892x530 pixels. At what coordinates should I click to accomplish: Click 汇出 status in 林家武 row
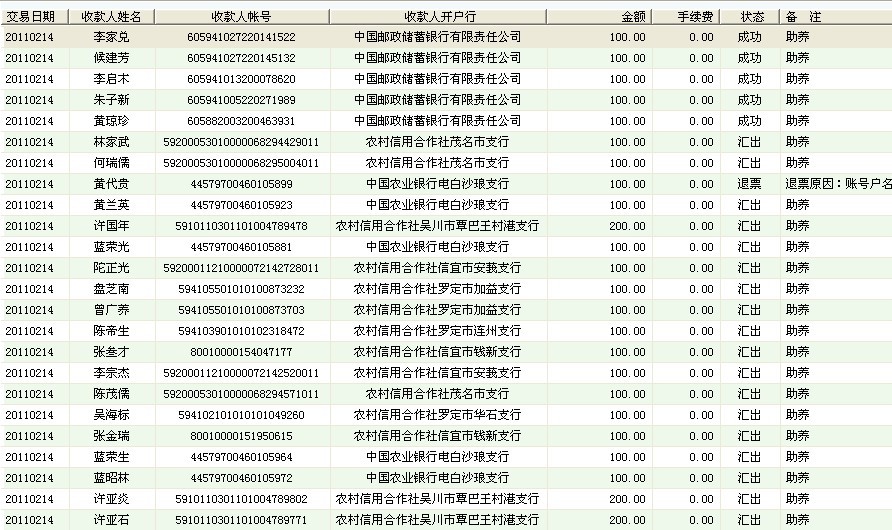[x=749, y=142]
